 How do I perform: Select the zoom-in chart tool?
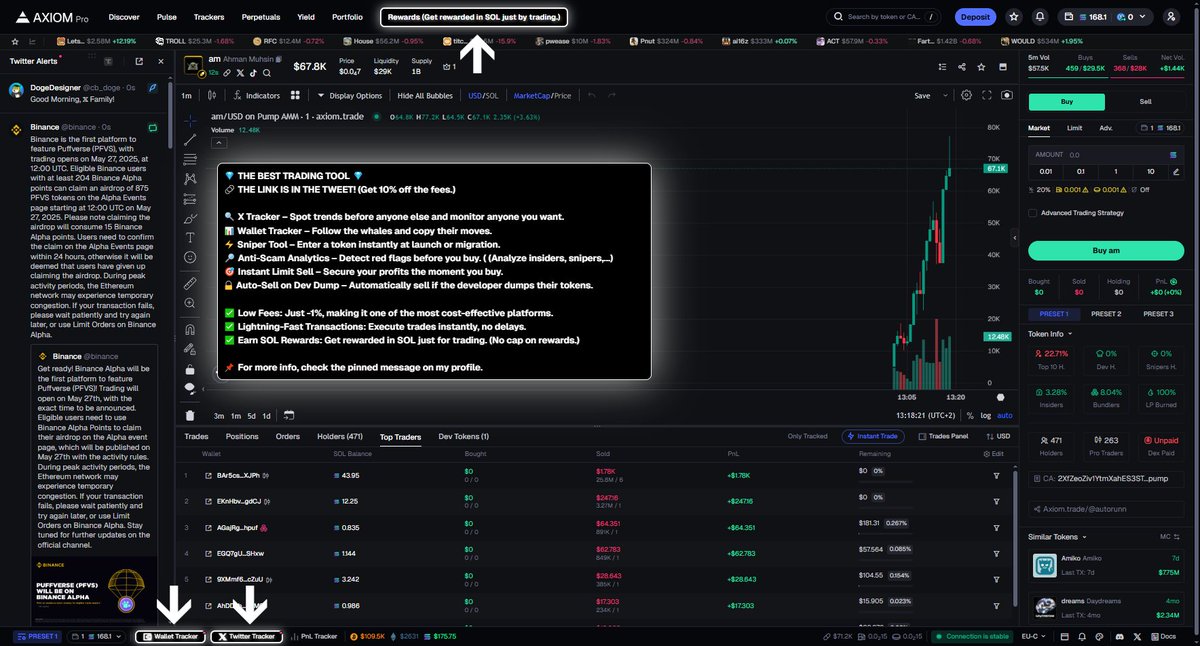pyautogui.click(x=190, y=304)
